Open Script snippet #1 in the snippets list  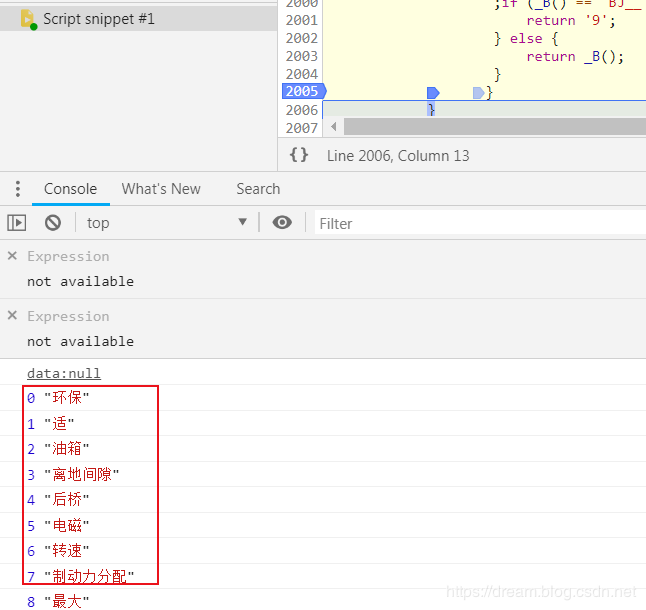coord(138,19)
